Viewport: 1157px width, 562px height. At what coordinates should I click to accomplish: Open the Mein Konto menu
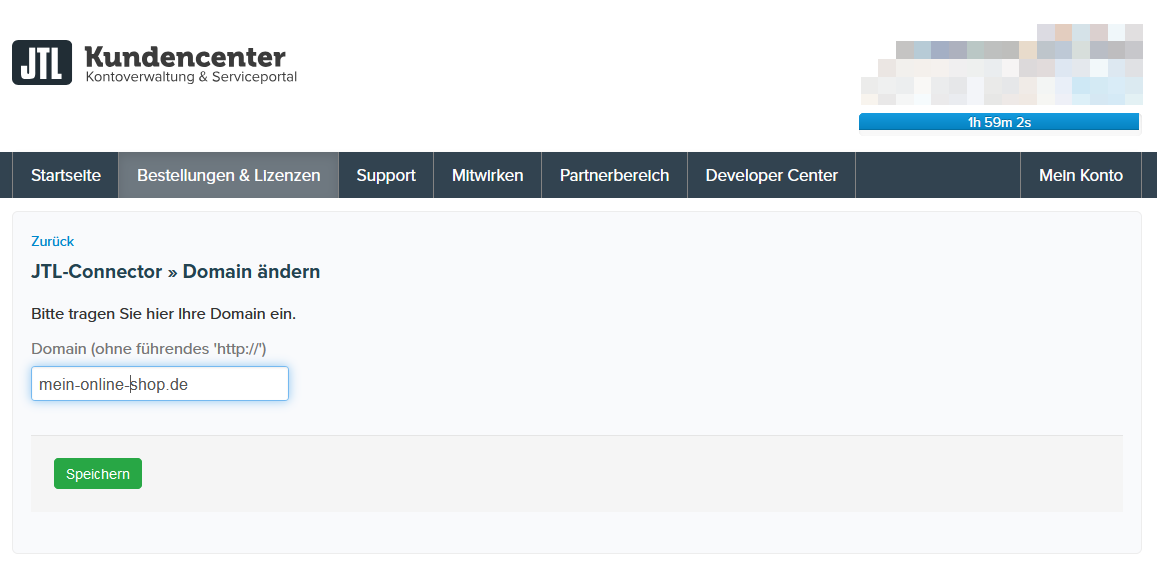(1081, 176)
